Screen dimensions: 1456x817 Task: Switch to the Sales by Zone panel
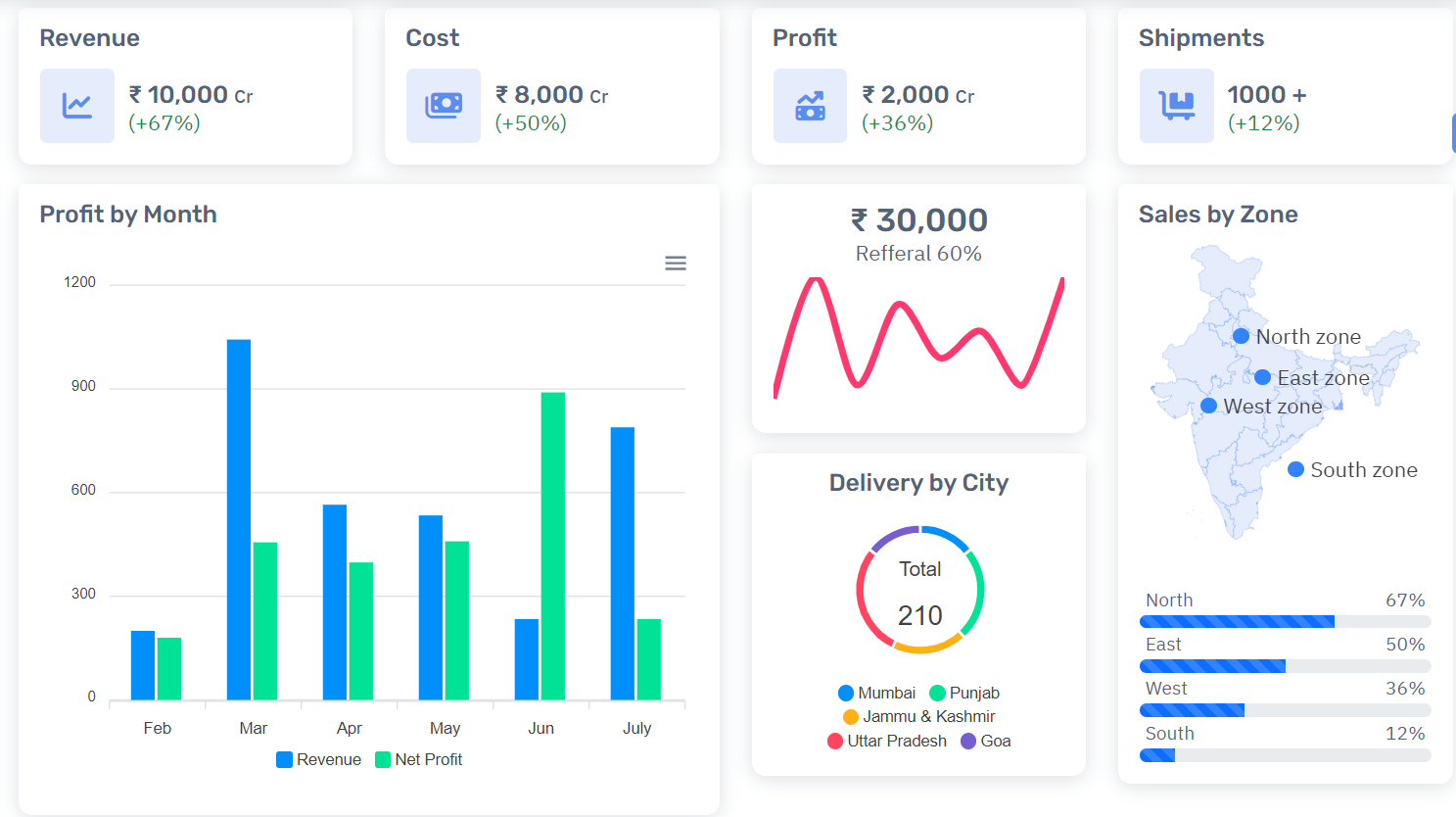pyautogui.click(x=1218, y=214)
